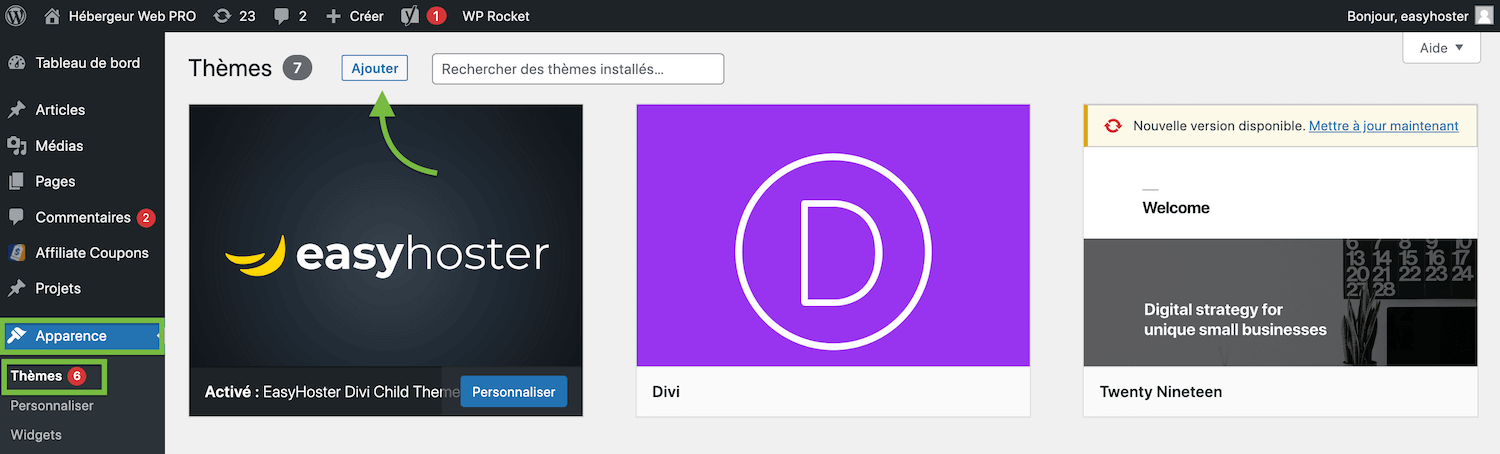Click the Ajouter button to add theme
Screen dimensions: 1500x454
coord(374,68)
